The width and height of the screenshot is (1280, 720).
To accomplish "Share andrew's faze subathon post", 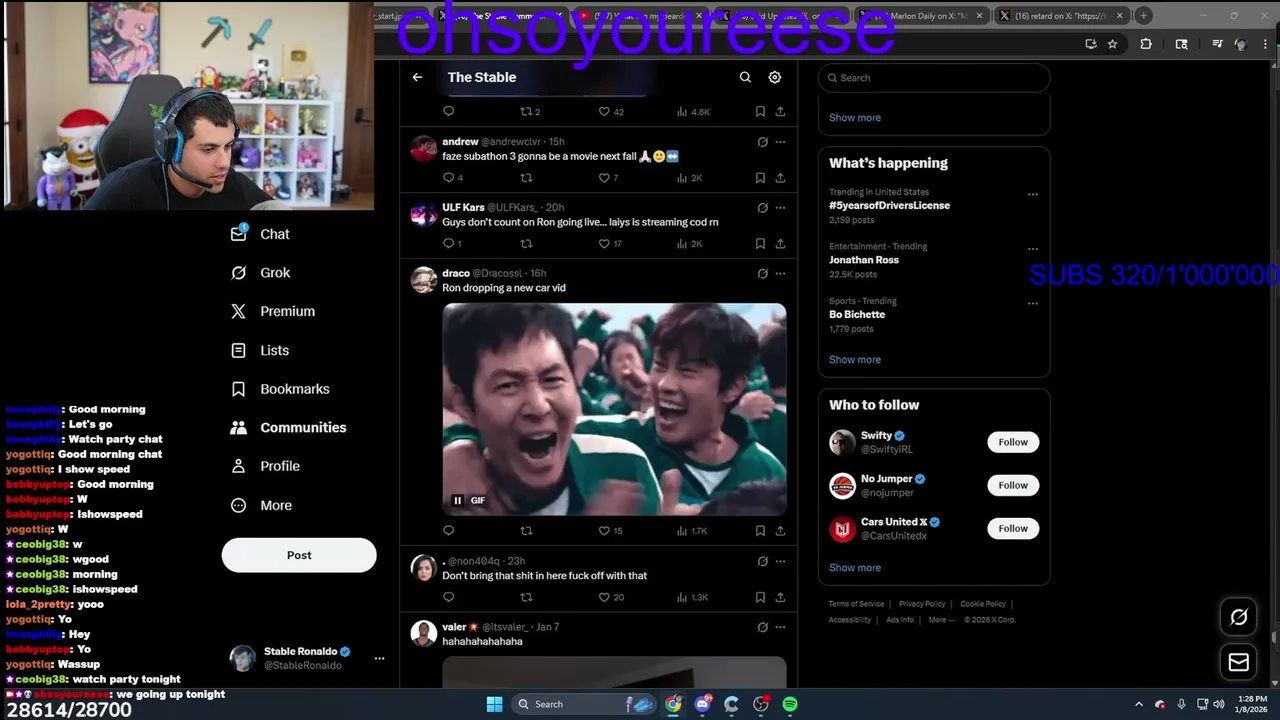I will [x=780, y=178].
